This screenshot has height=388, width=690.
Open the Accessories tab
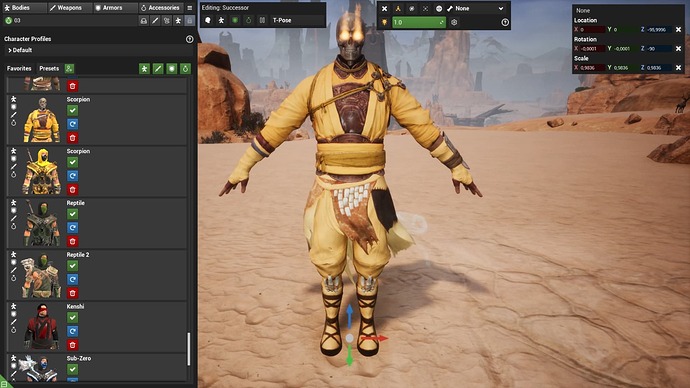161,8
